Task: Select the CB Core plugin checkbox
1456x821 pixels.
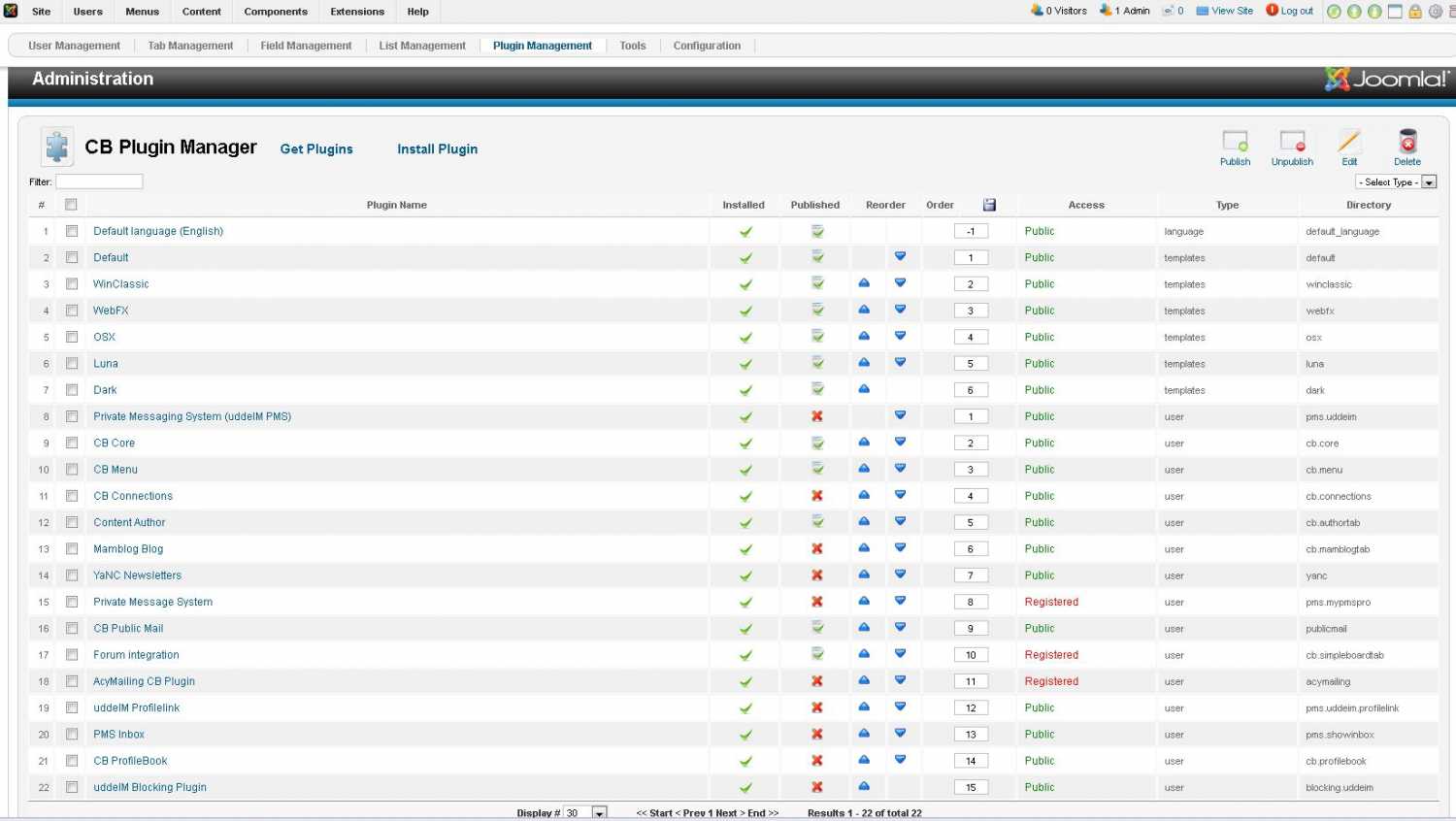Action: pyautogui.click(x=72, y=443)
